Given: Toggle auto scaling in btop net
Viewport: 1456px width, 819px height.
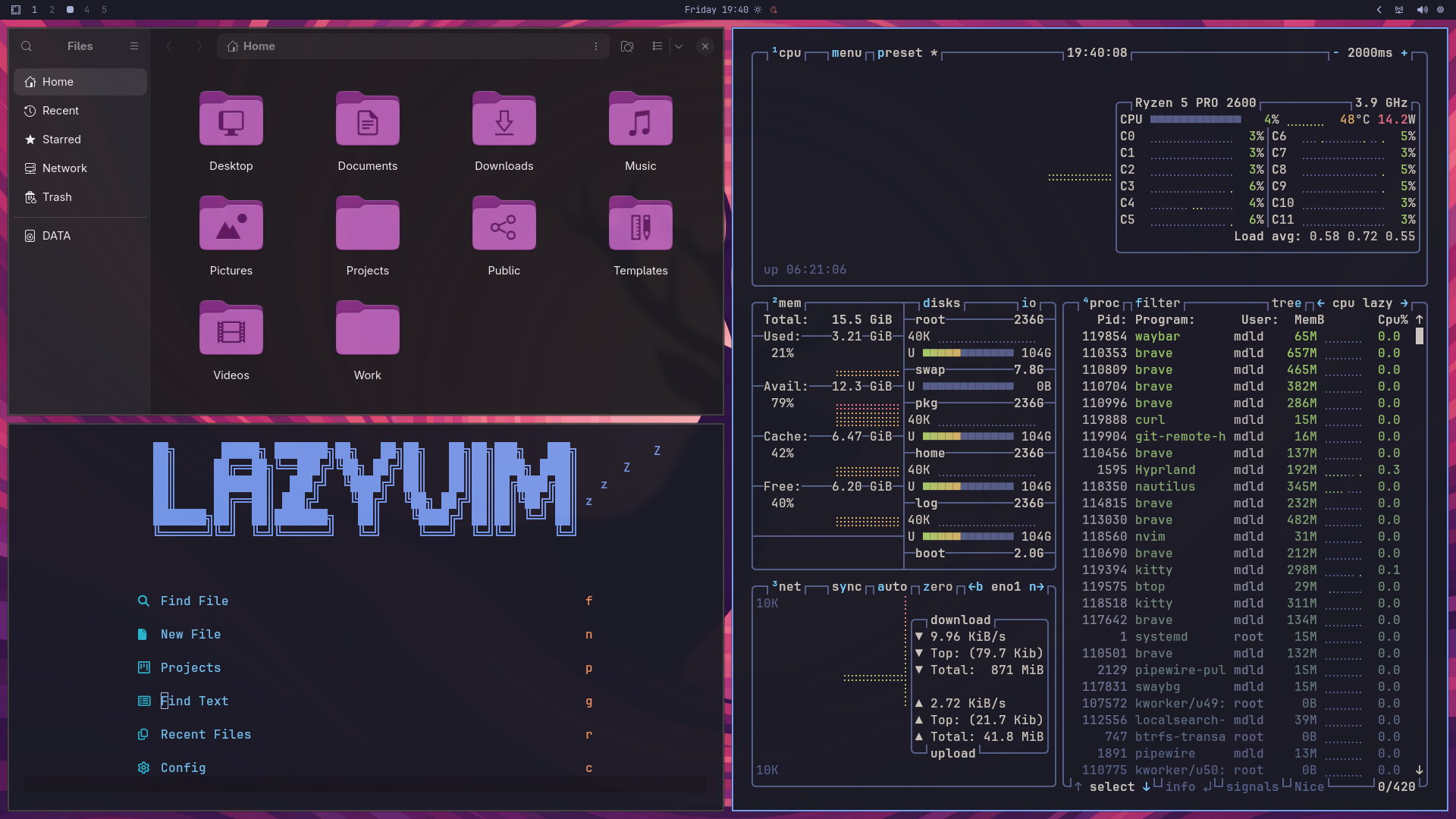Looking at the screenshot, I should (892, 586).
